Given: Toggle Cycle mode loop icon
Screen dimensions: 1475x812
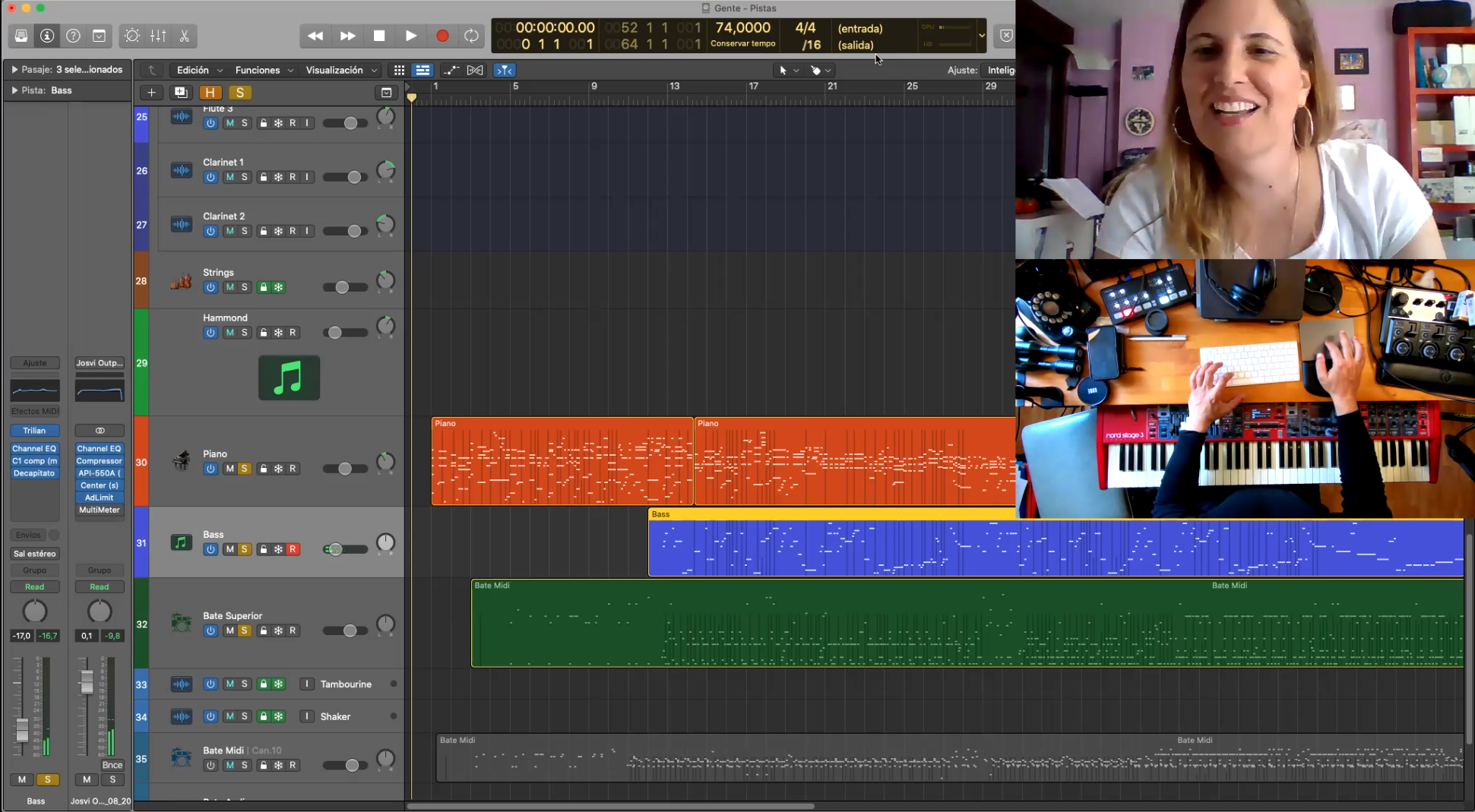Looking at the screenshot, I should tap(471, 36).
